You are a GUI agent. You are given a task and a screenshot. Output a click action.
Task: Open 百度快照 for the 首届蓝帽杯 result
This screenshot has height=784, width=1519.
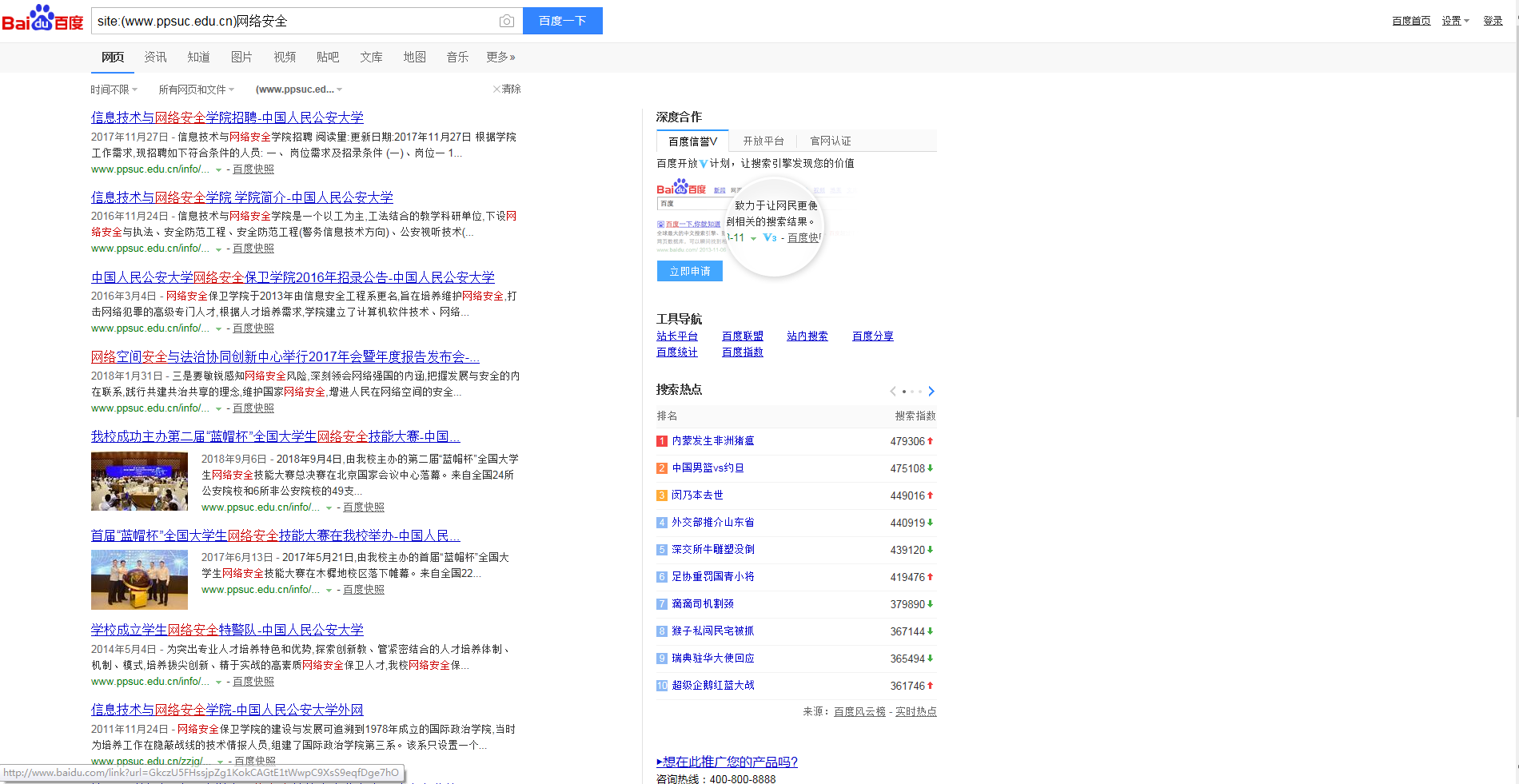364,590
